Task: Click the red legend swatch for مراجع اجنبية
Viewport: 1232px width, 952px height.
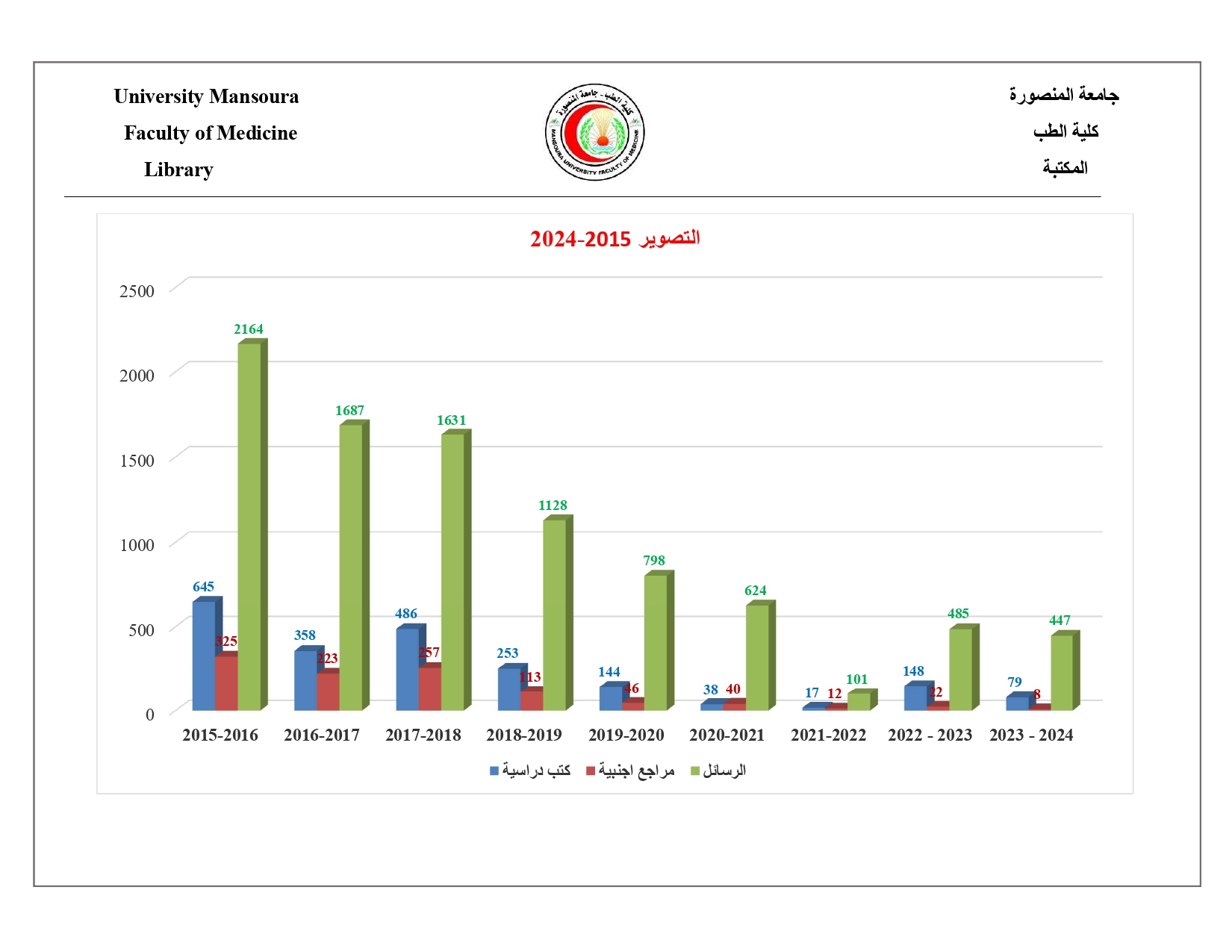Action: (591, 771)
